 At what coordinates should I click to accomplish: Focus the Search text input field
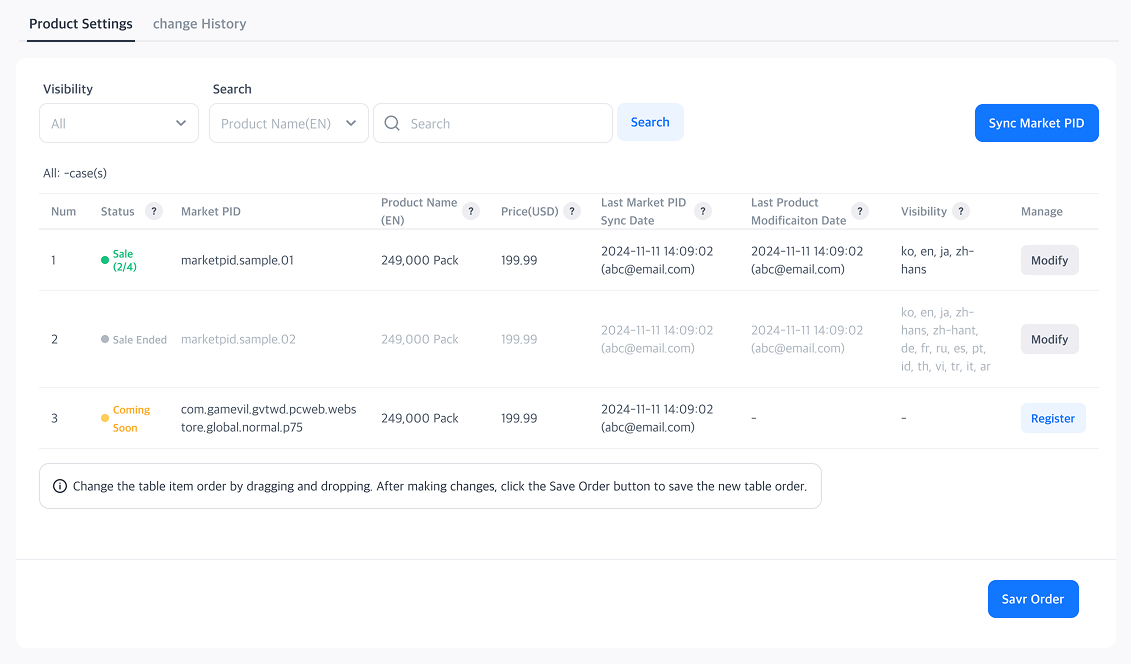505,123
